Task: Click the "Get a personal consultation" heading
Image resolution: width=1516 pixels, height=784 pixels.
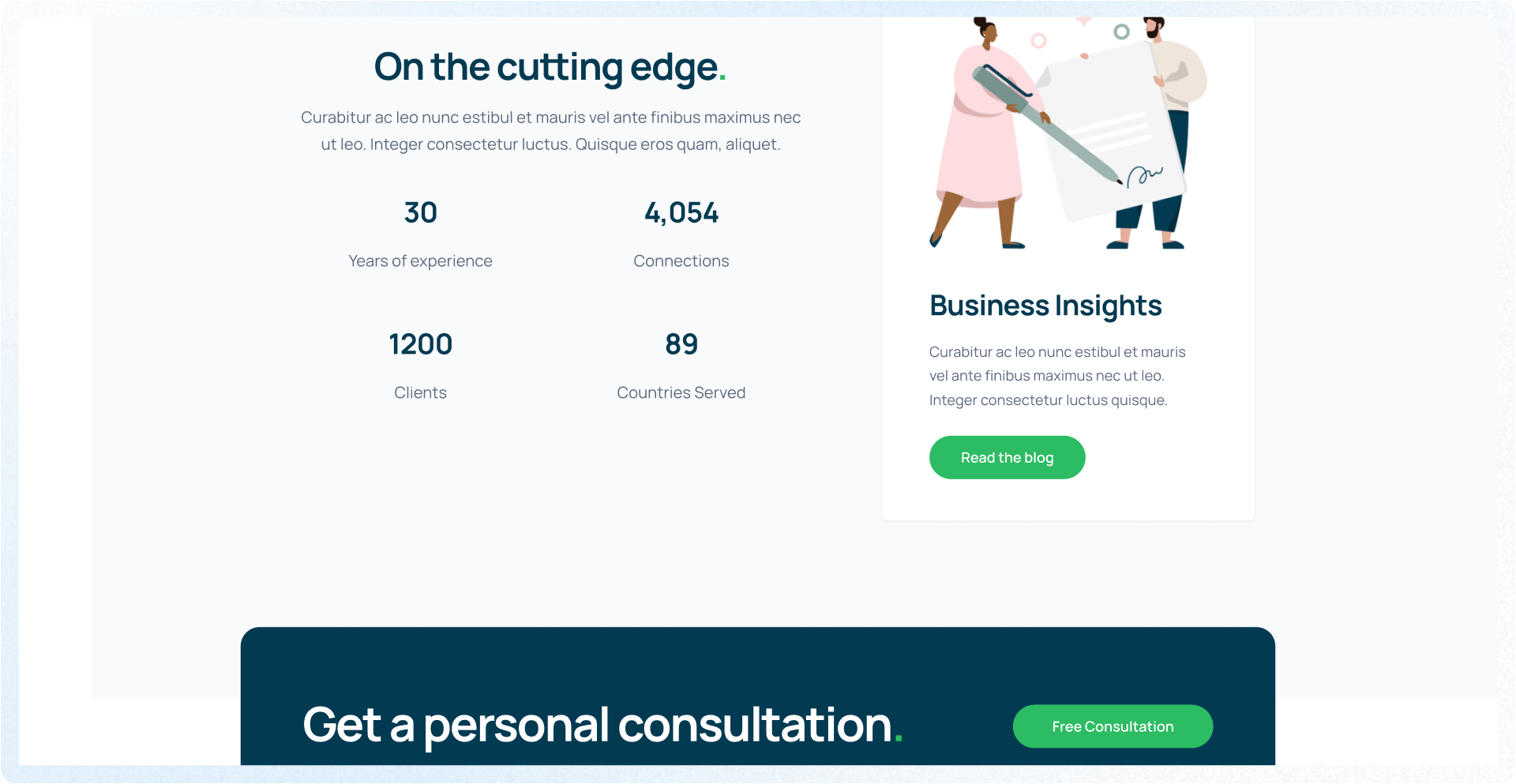Action: click(602, 725)
